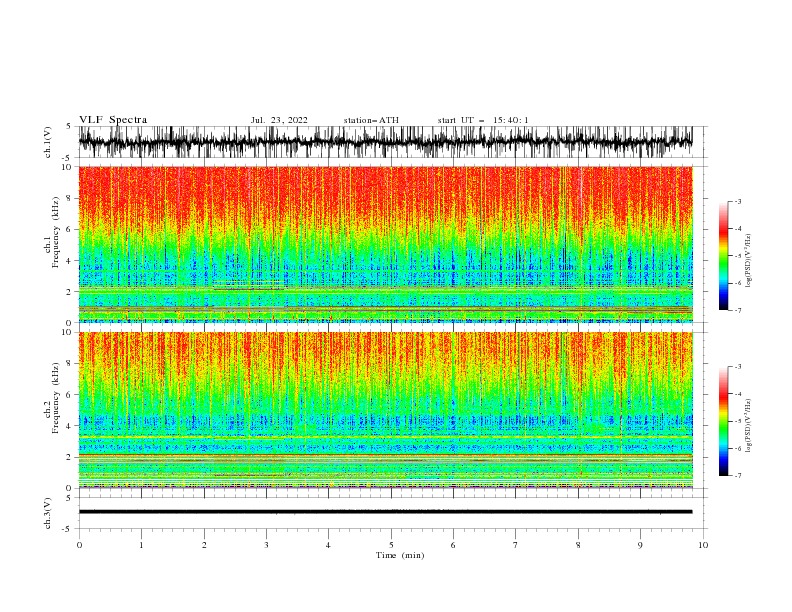Viewport: 792px width, 612px height.
Task: Click the ch.1 voltage waveform trace panel
Action: pyautogui.click(x=392, y=142)
